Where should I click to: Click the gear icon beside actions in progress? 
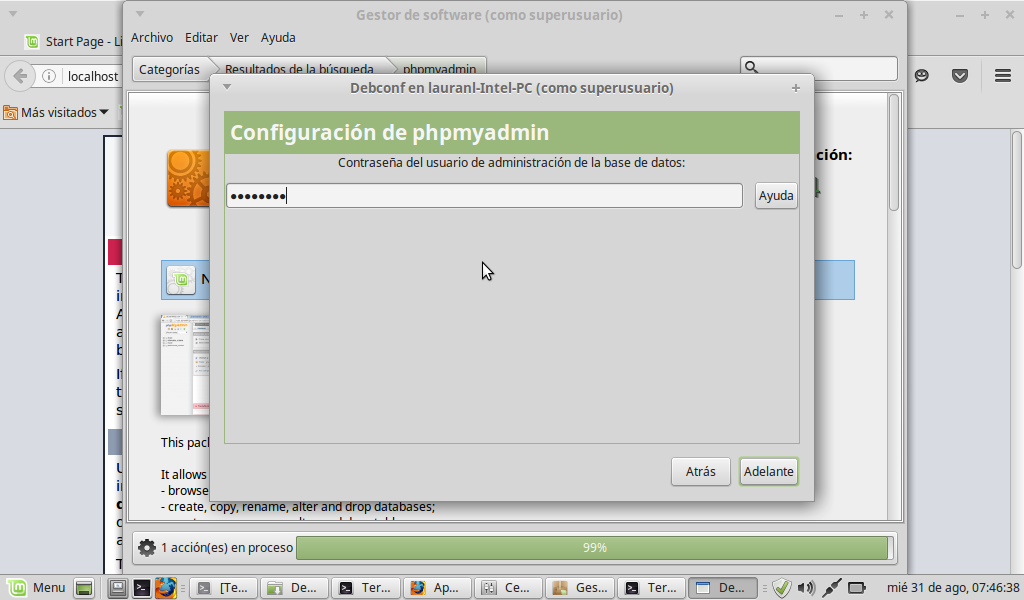147,548
